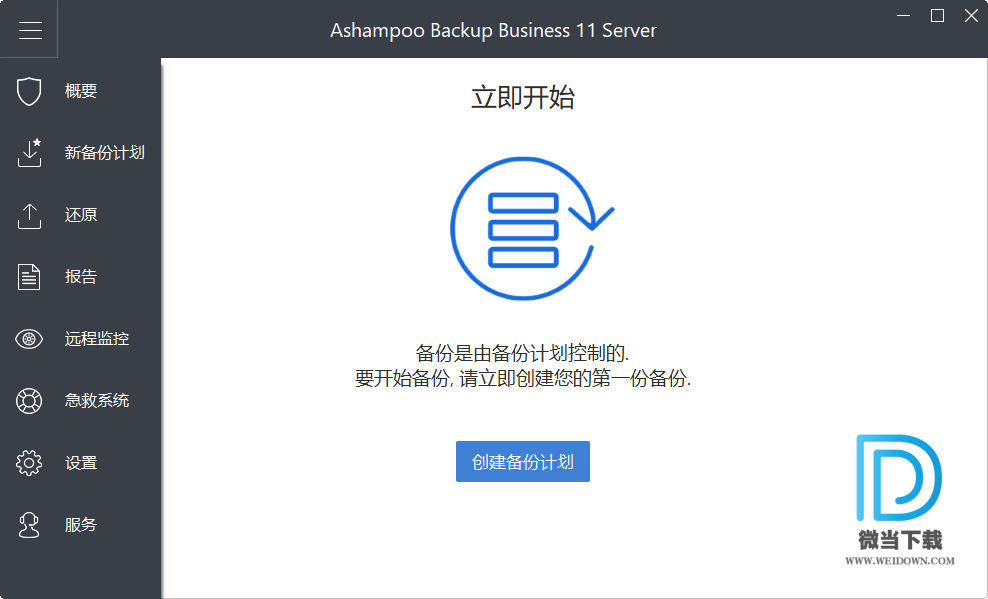Go to the 还原 restore page

click(x=81, y=215)
